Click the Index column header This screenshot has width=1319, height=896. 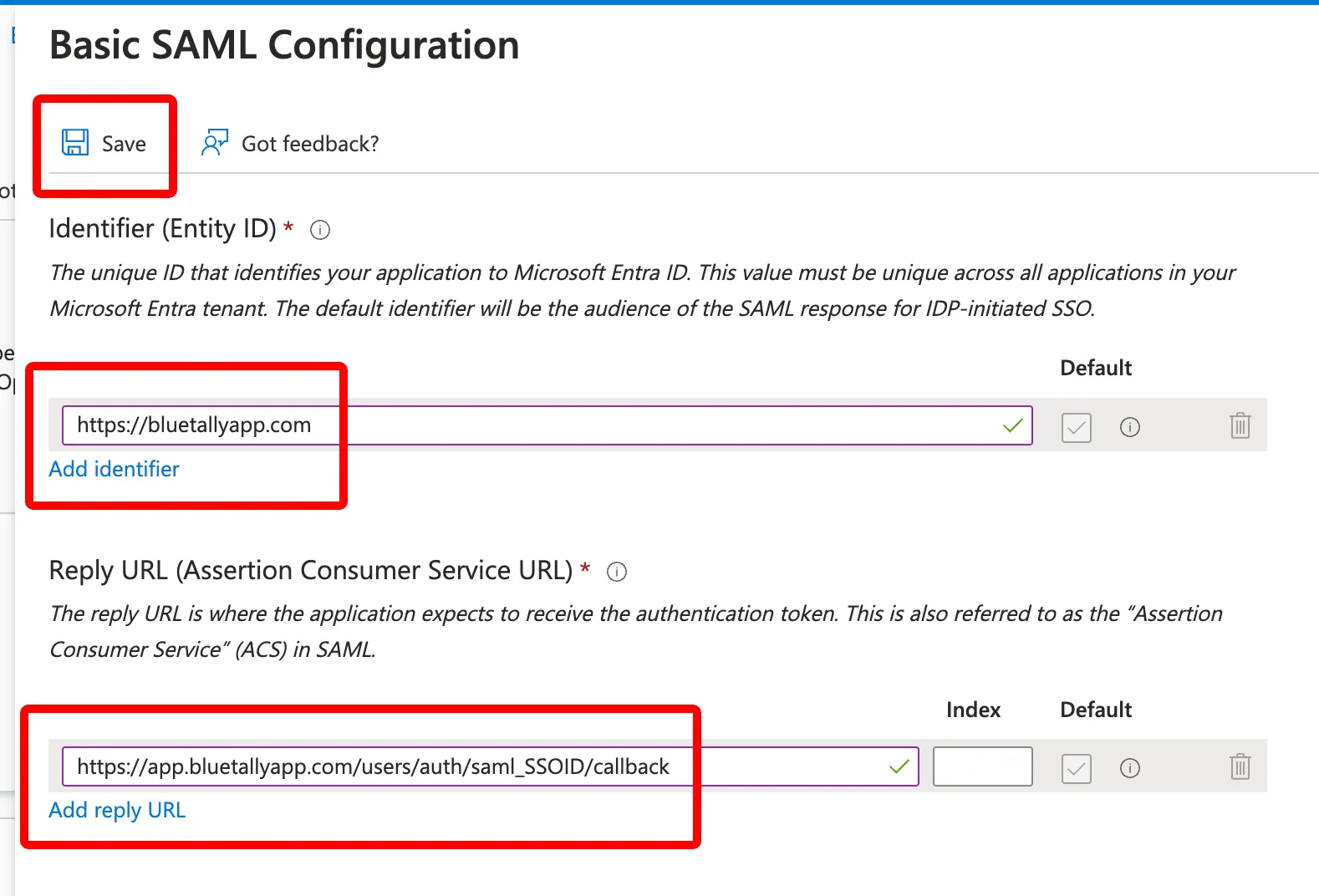tap(973, 710)
